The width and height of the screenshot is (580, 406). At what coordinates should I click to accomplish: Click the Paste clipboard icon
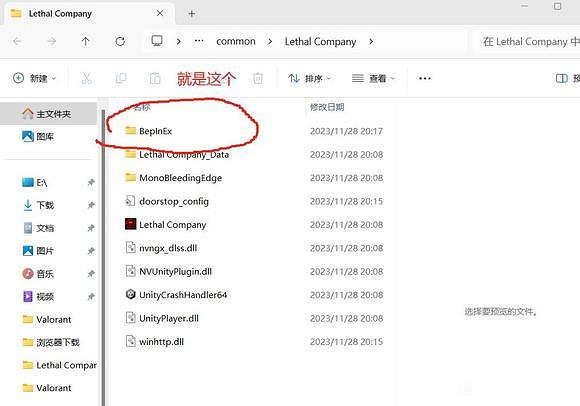coord(155,78)
